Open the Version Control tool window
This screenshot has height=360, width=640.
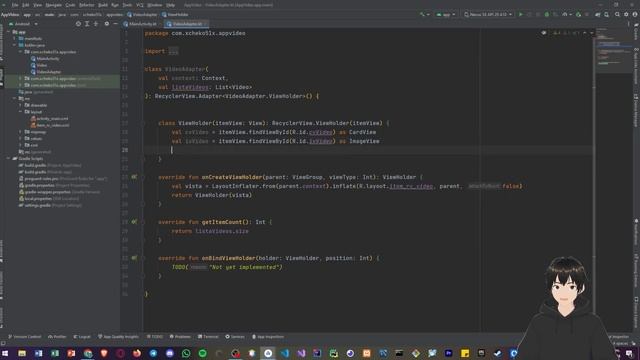pyautogui.click(x=25, y=337)
